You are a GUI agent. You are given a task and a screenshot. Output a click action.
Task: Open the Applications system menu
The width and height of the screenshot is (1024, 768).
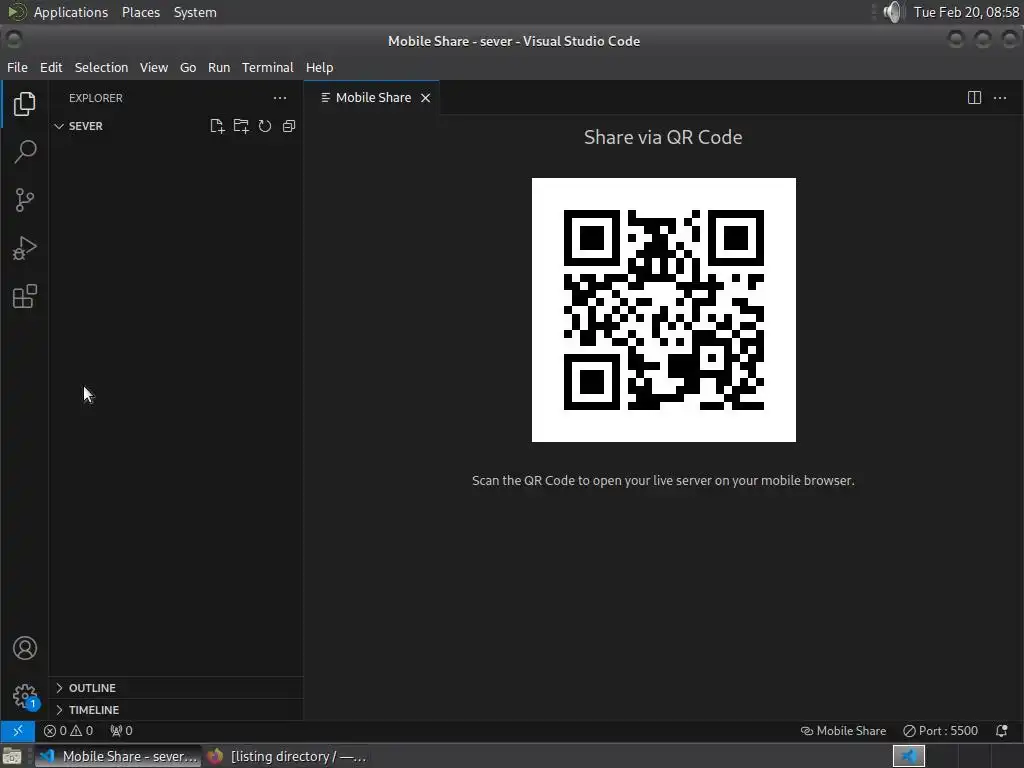(x=71, y=12)
